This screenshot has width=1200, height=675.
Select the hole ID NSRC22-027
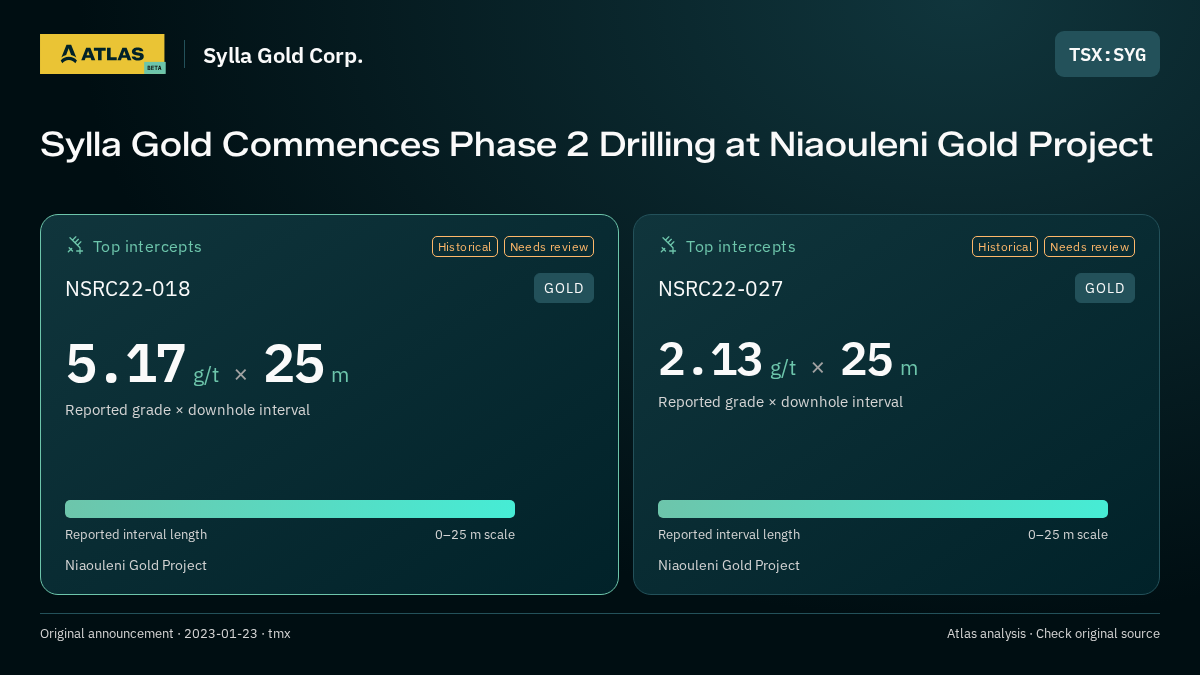(x=721, y=289)
